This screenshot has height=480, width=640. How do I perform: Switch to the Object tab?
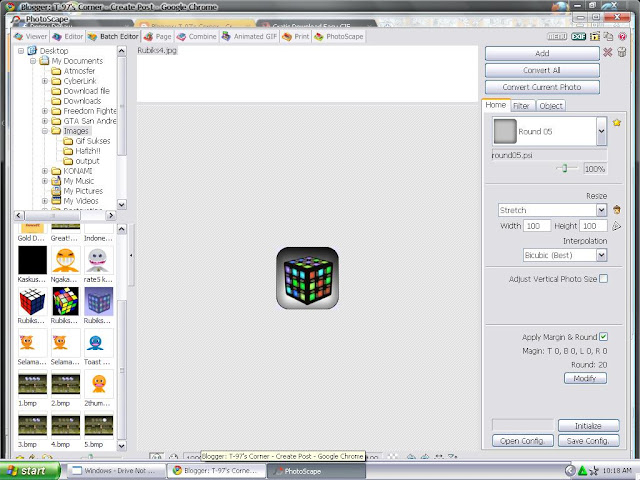pyautogui.click(x=551, y=106)
